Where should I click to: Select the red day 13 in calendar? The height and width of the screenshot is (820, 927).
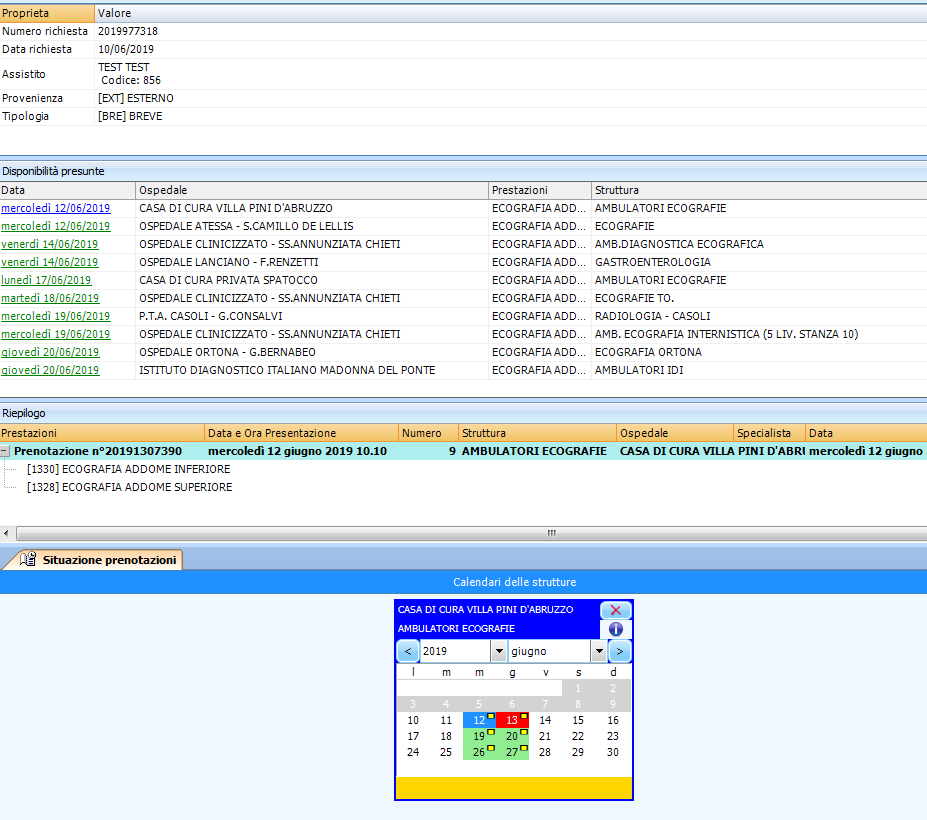511,720
